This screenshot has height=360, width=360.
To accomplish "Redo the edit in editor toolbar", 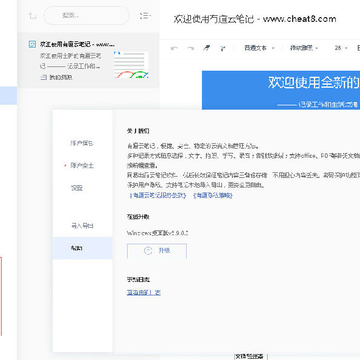I will [190, 48].
